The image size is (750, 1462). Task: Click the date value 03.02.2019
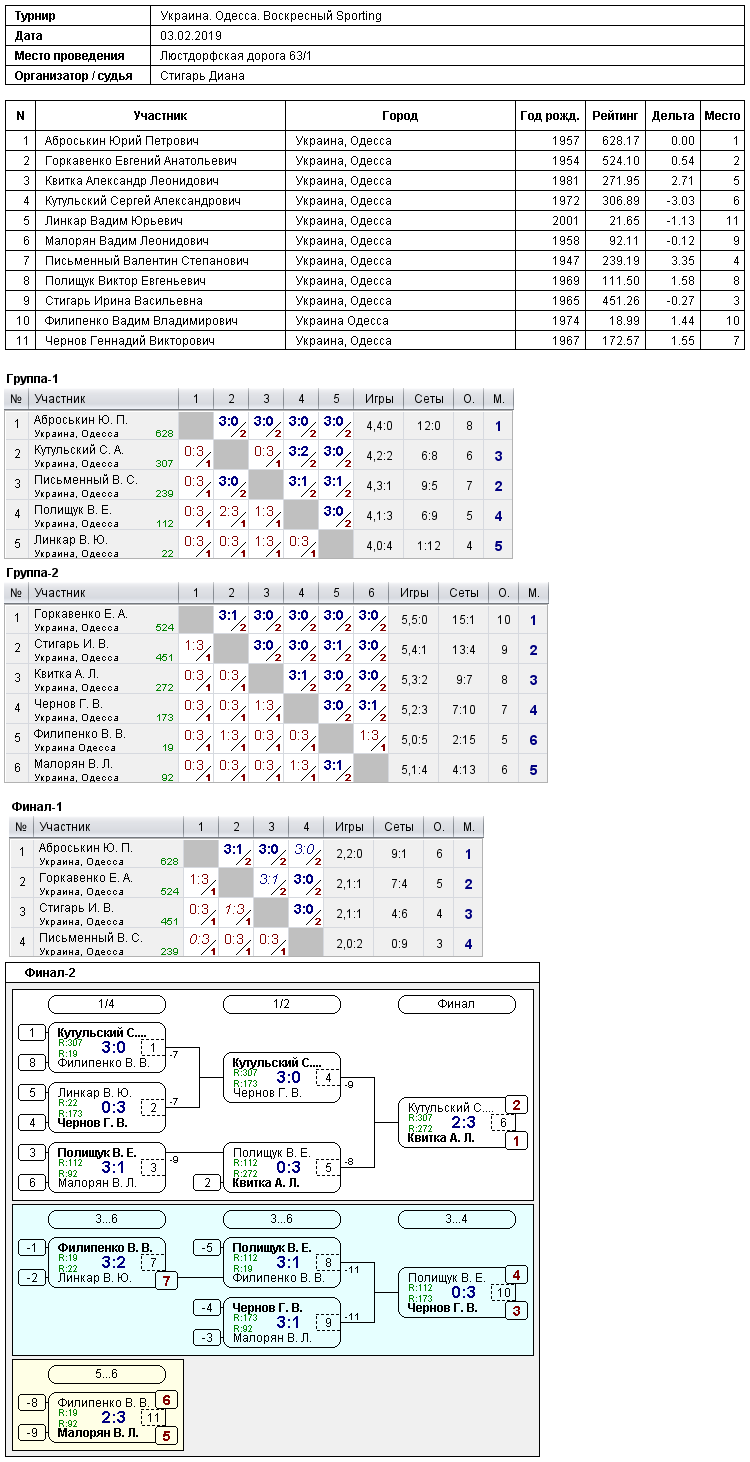189,36
